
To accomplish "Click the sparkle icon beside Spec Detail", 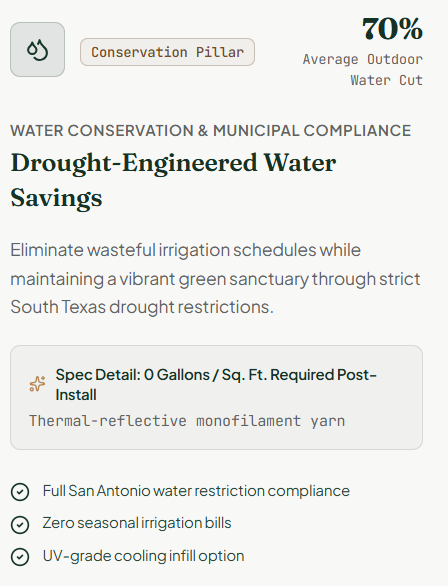I will click(x=37, y=384).
